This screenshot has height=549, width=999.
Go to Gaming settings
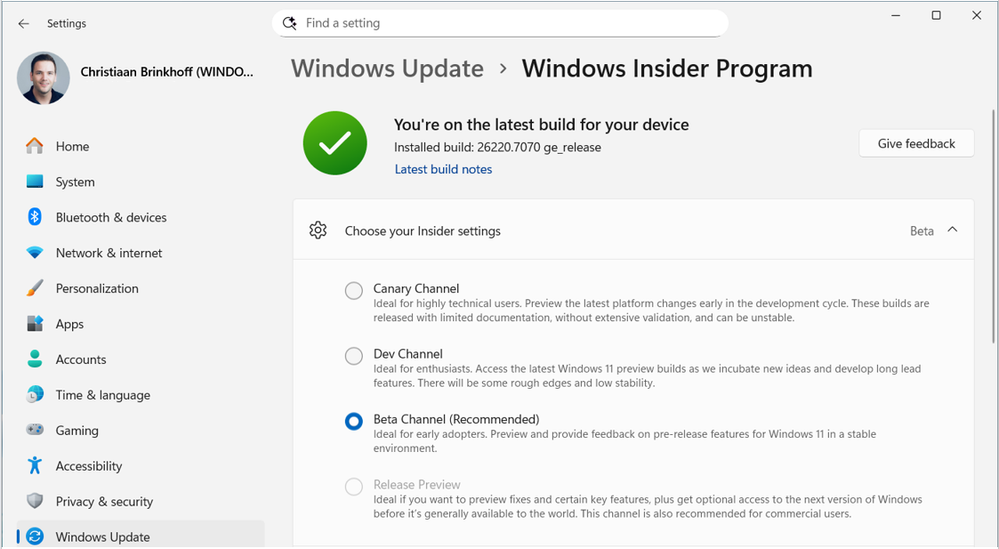coord(140,431)
